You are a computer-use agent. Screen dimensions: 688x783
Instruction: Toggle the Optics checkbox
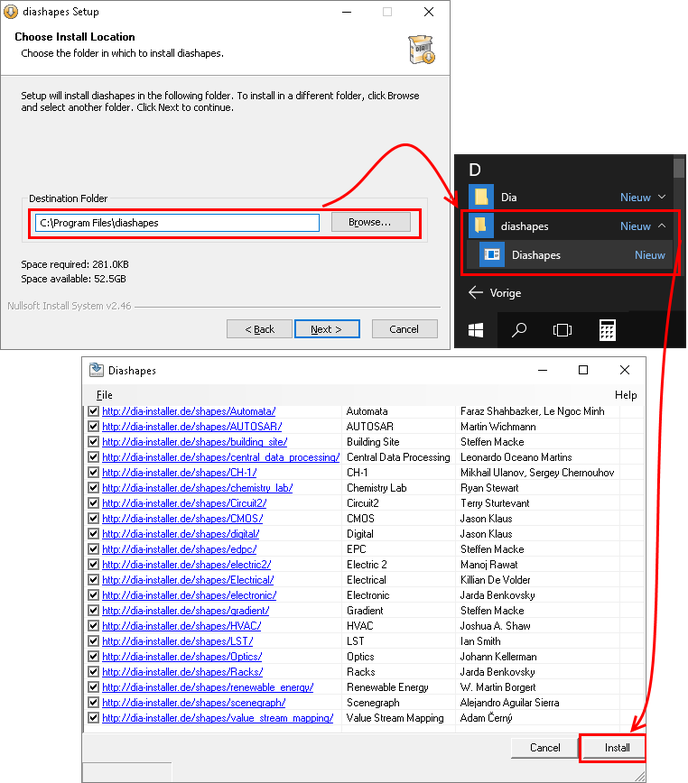[x=93, y=656]
